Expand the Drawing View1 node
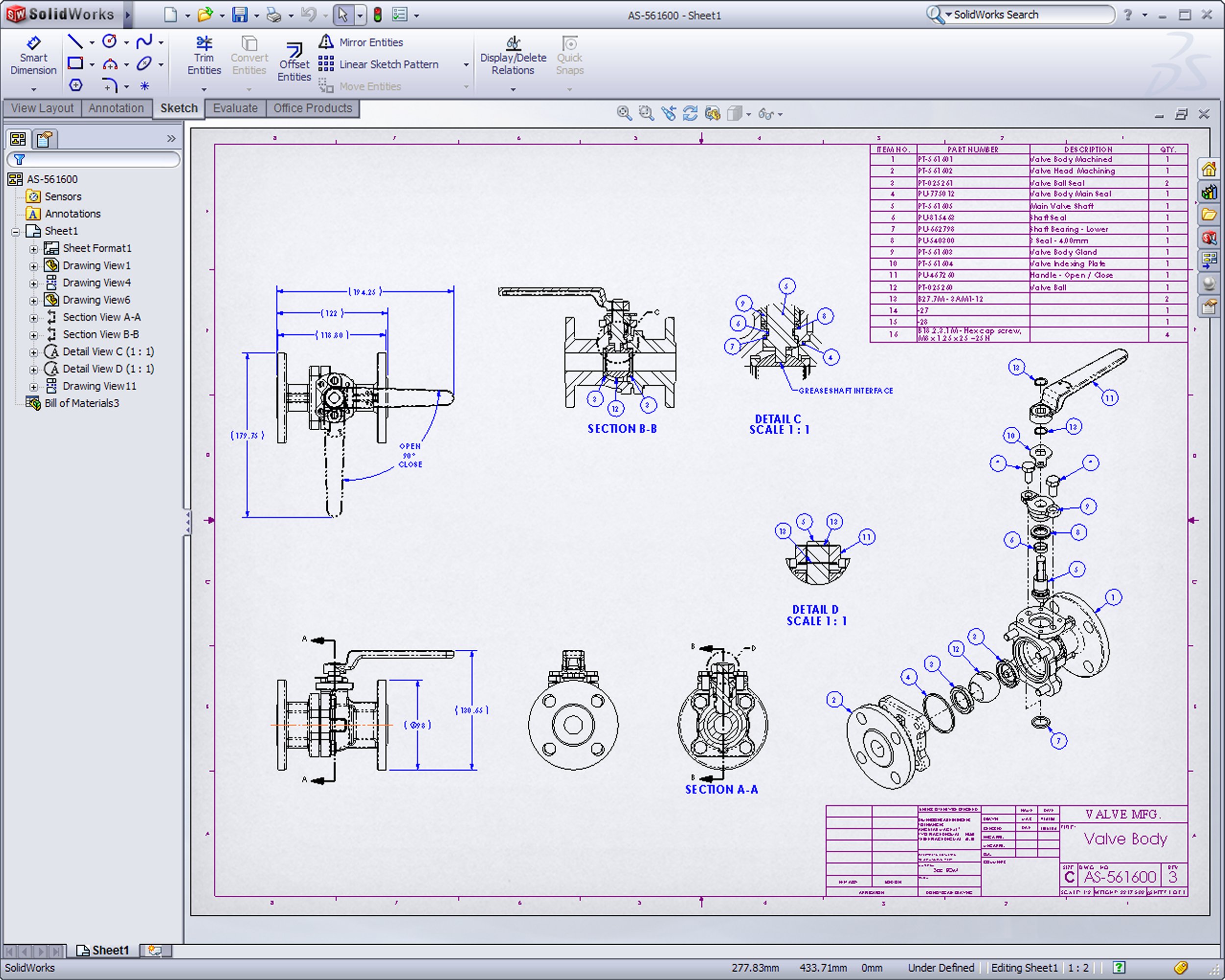Image resolution: width=1225 pixels, height=980 pixels. tap(33, 266)
